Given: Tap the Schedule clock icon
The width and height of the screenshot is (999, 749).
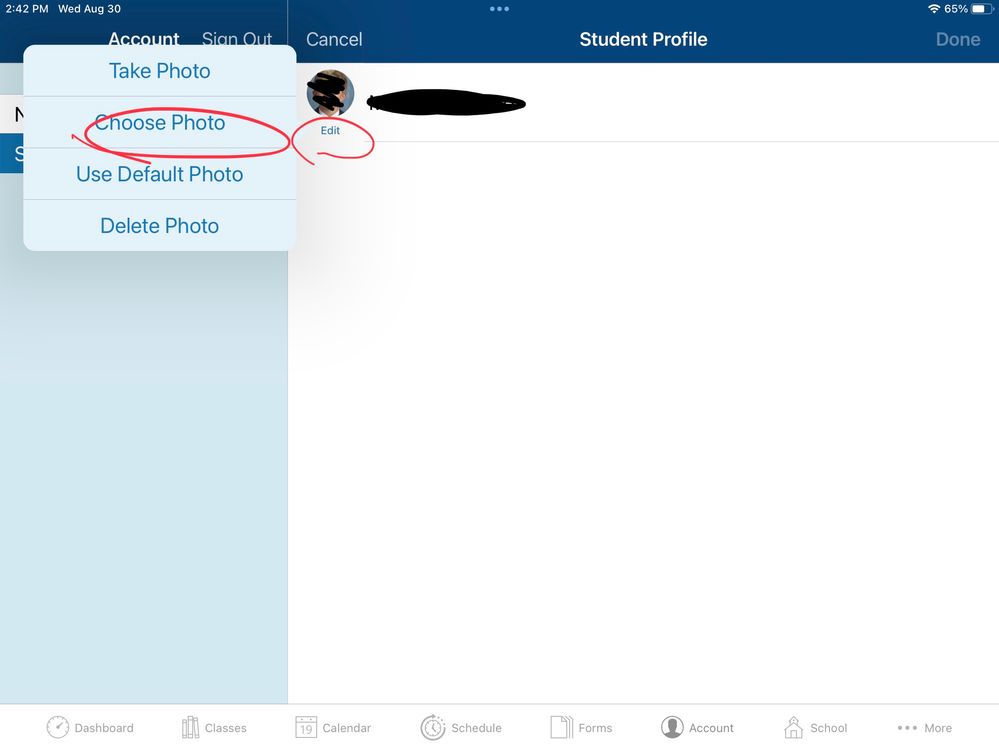Looking at the screenshot, I should point(433,727).
